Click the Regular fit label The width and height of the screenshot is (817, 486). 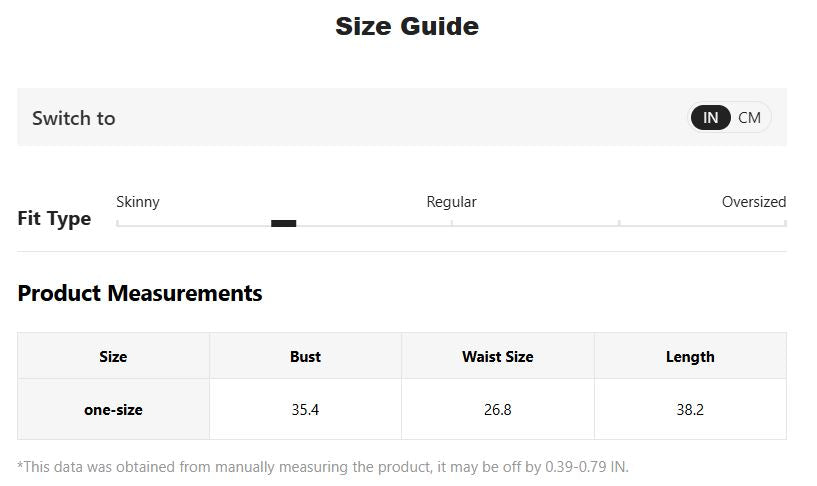point(451,202)
